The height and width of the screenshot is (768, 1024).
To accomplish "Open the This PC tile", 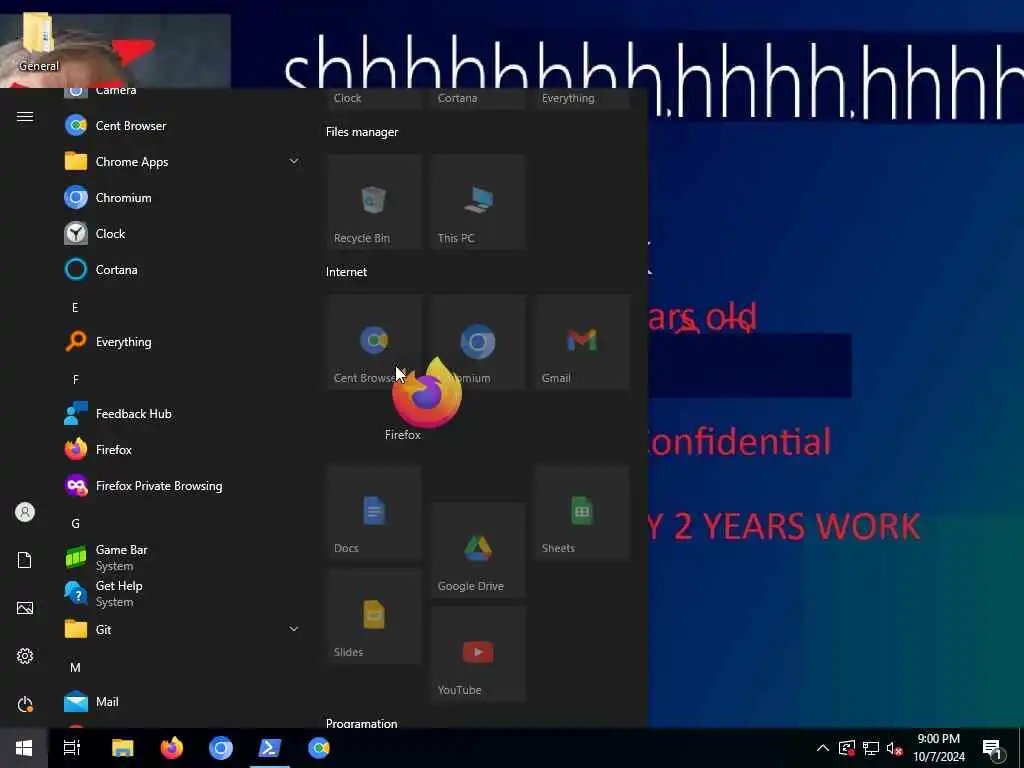I will click(478, 202).
